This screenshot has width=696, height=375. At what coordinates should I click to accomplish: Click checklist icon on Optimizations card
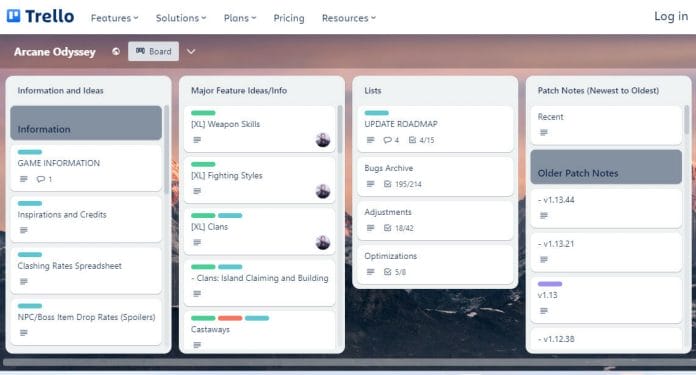coord(388,272)
